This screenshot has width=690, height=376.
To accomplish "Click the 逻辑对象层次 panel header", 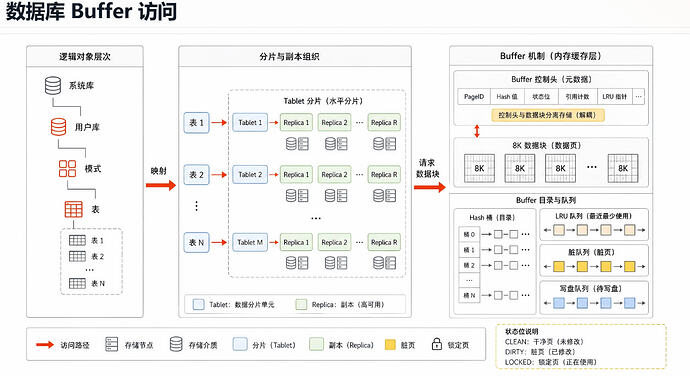I will click(x=85, y=56).
